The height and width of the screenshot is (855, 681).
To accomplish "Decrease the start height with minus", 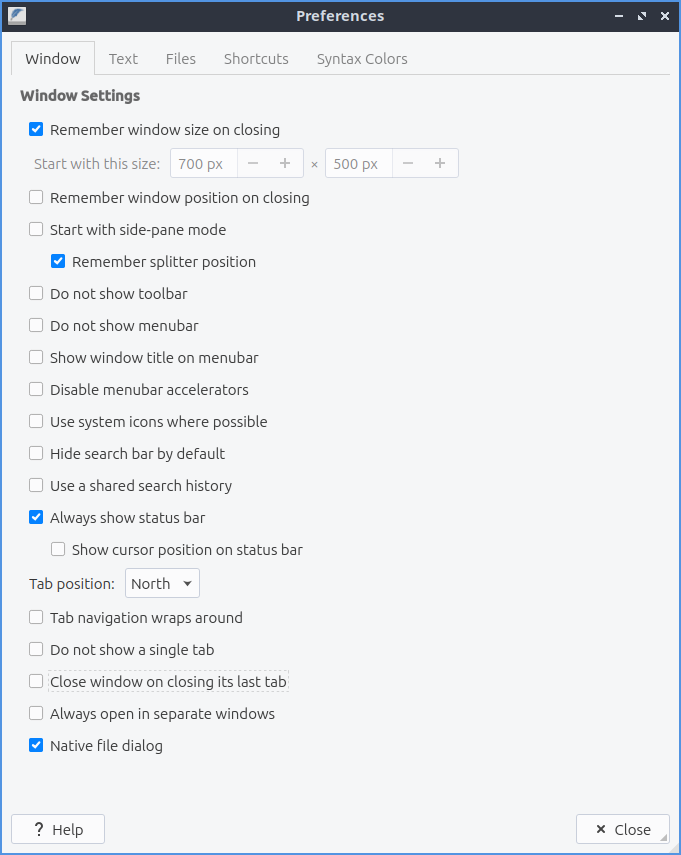I will click(408, 164).
